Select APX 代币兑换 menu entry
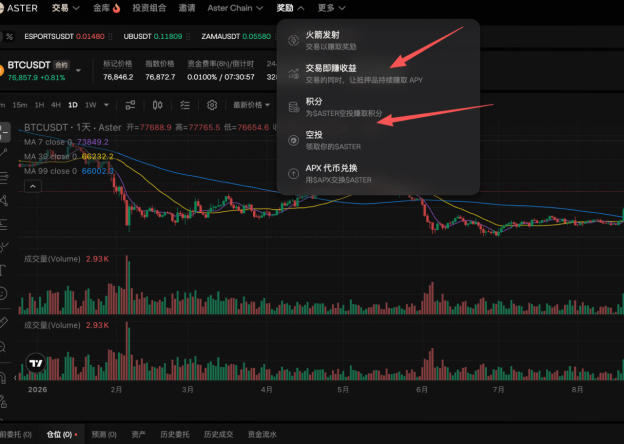 click(x=378, y=174)
